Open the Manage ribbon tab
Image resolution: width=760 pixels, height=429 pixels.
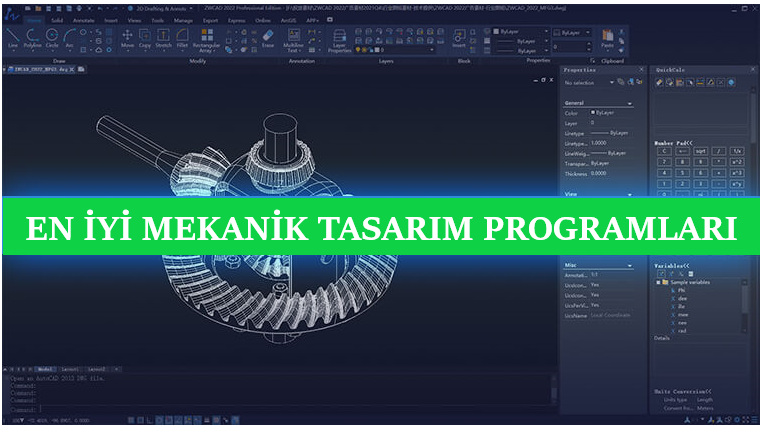184,19
